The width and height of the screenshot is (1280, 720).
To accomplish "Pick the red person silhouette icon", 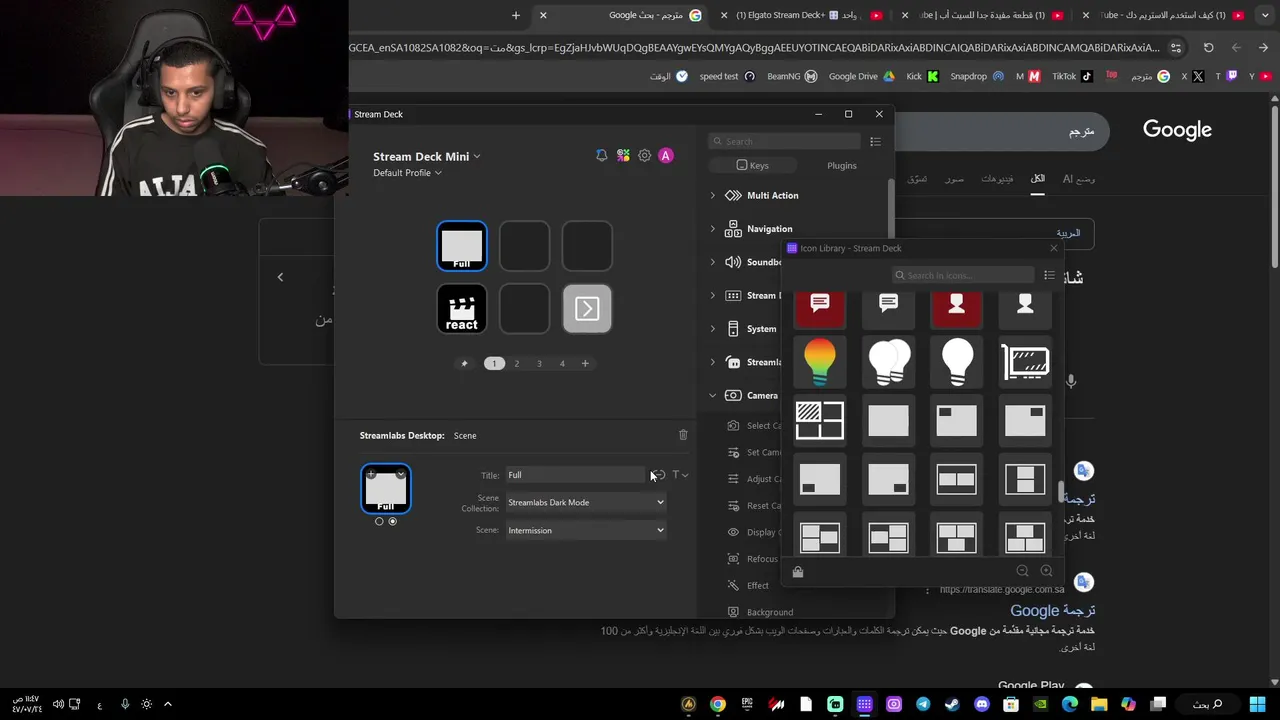I will click(x=957, y=309).
